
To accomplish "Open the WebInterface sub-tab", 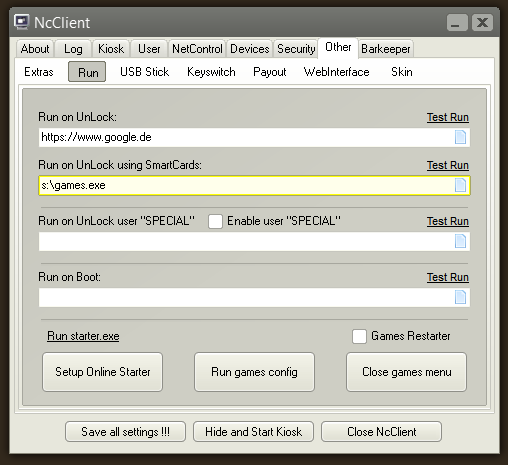I will pos(336,72).
